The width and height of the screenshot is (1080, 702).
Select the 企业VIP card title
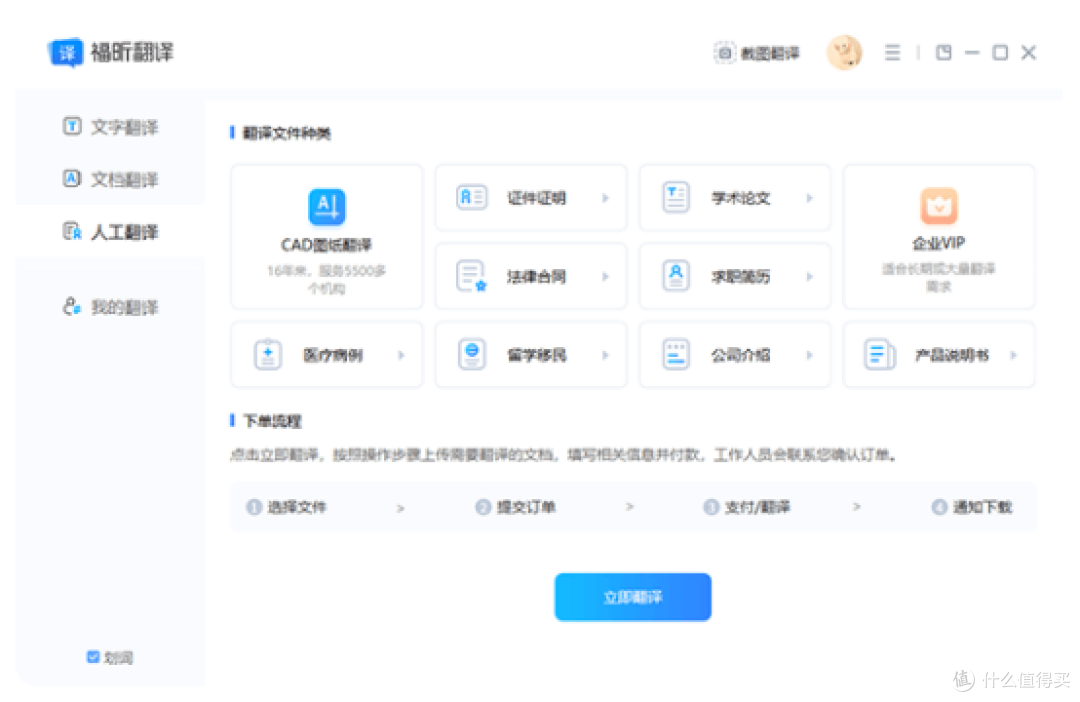(x=939, y=243)
